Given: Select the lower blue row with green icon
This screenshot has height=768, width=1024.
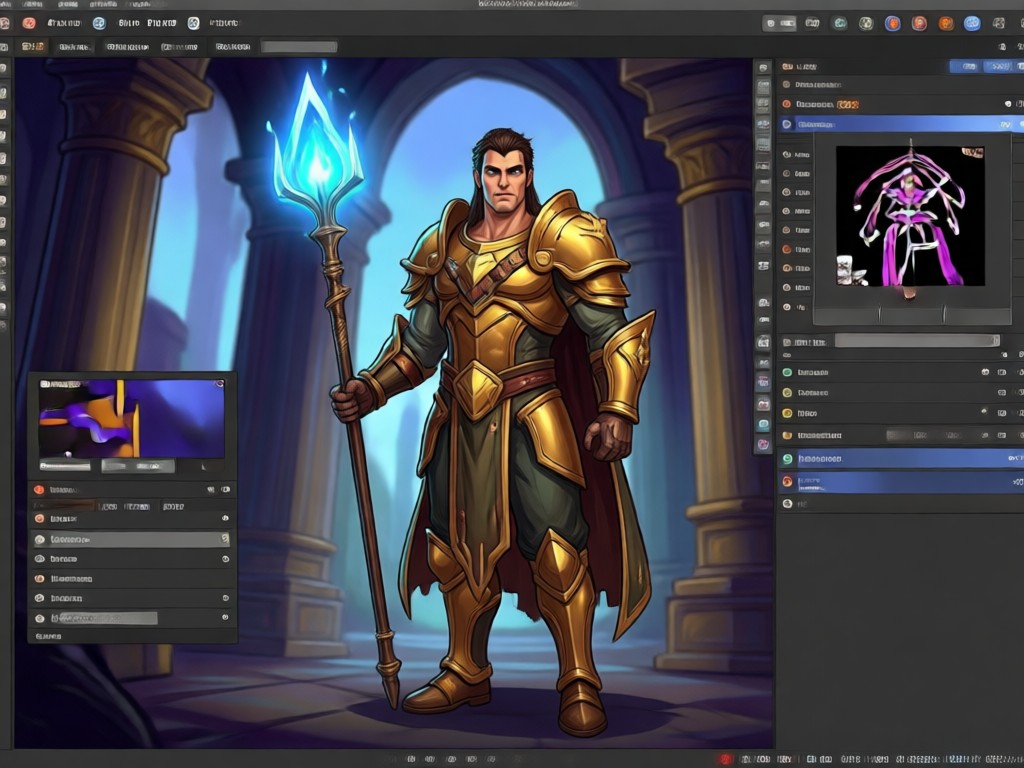Looking at the screenshot, I should click(x=901, y=458).
